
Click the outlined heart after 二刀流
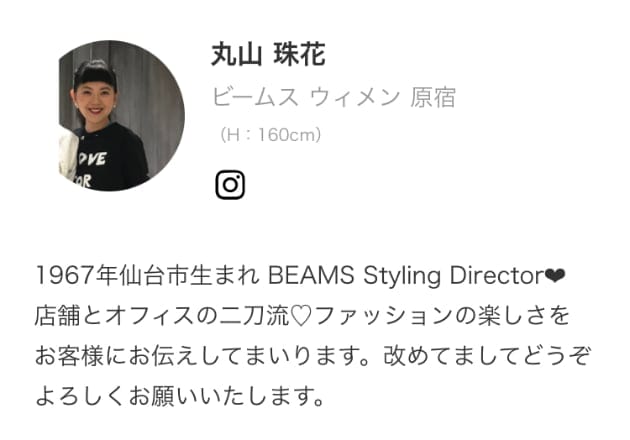pos(301,316)
